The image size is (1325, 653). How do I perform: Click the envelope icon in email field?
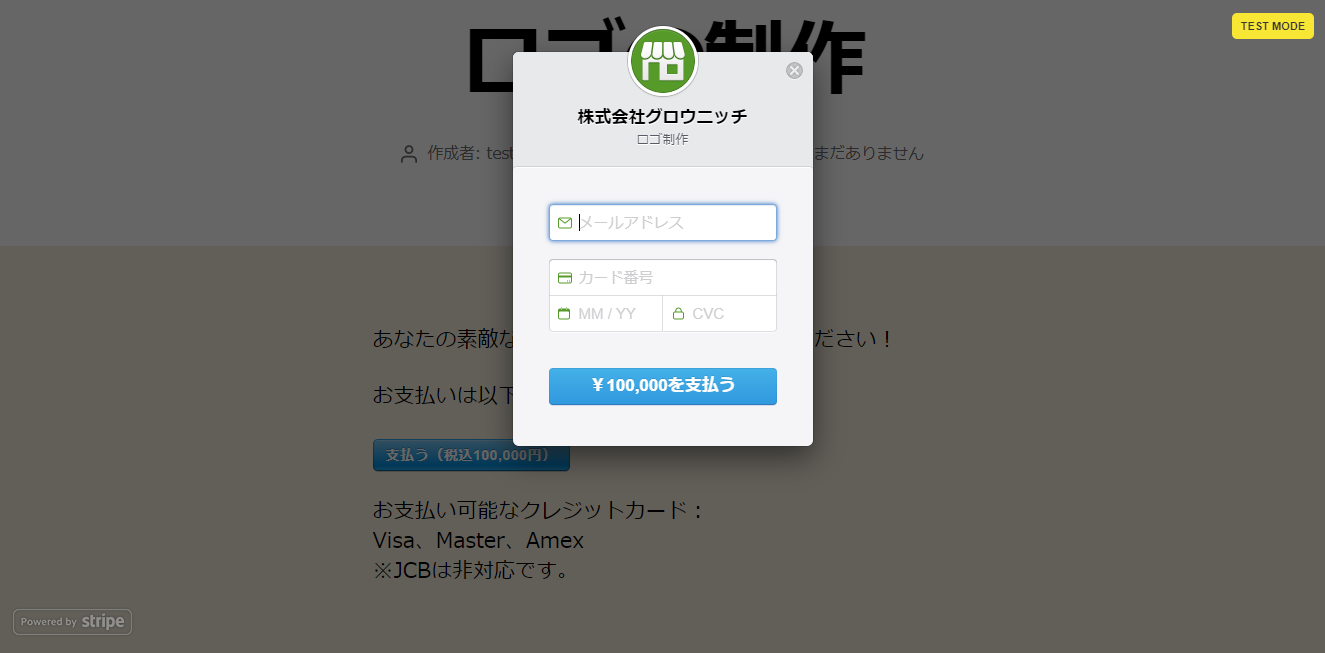pyautogui.click(x=565, y=223)
